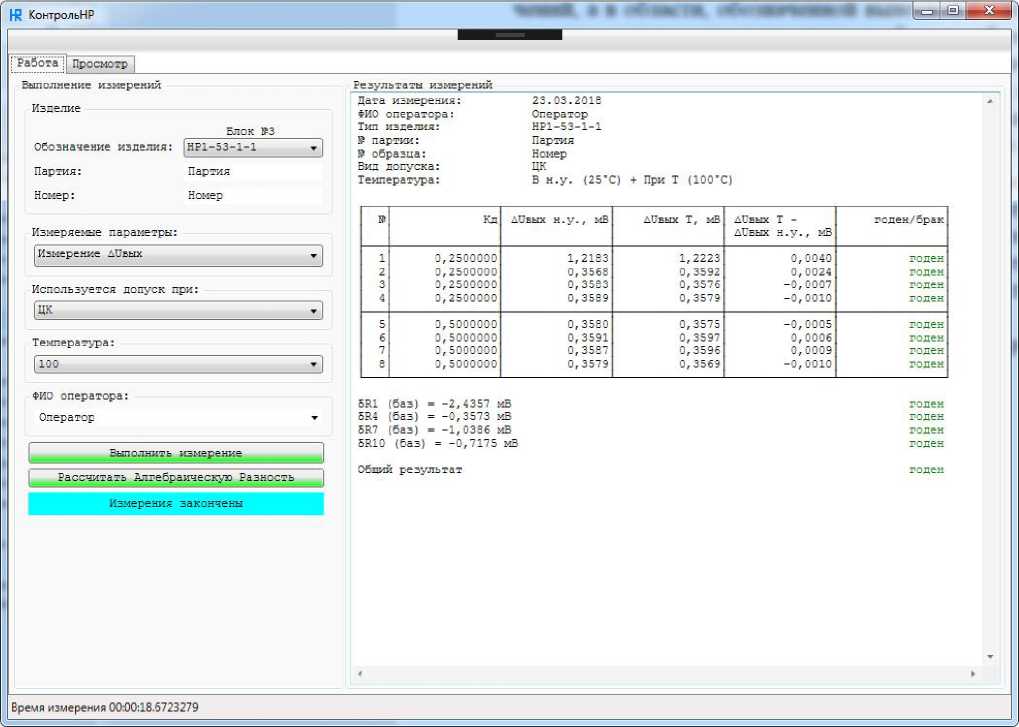Switch to the Просмотр tab
The image size is (1019, 727).
click(101, 64)
